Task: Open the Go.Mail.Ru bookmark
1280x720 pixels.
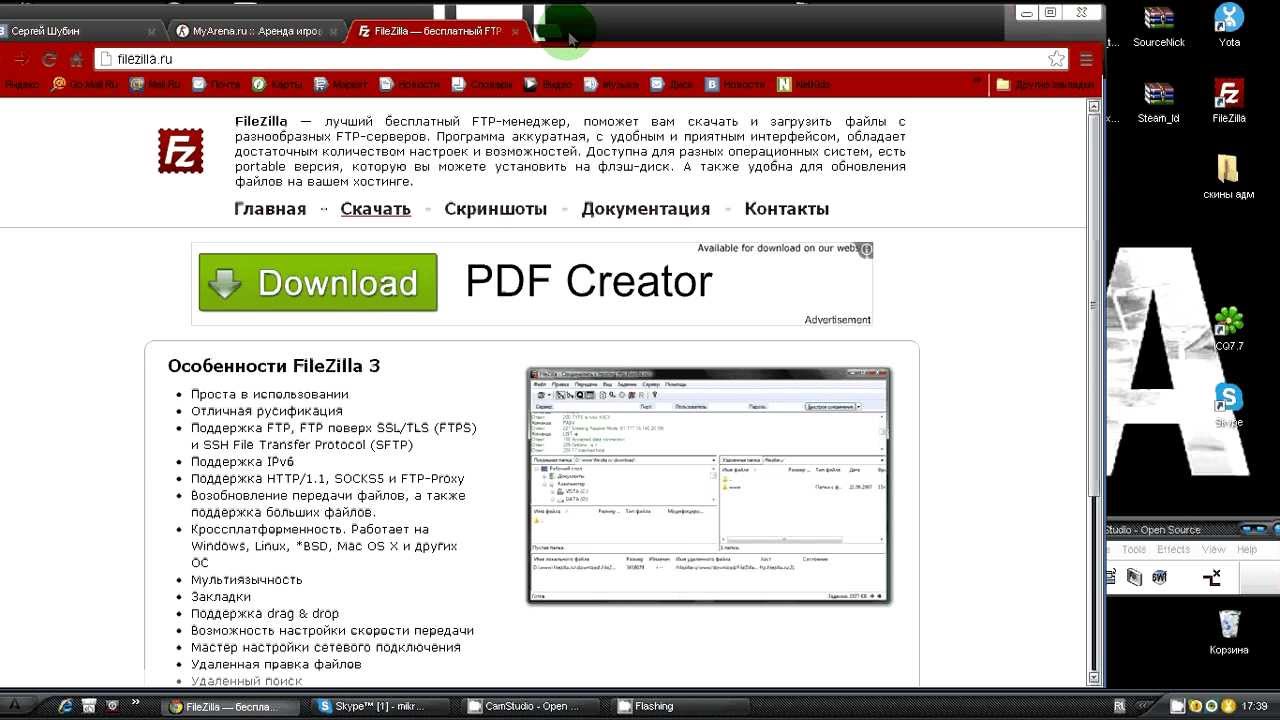Action: pos(85,85)
